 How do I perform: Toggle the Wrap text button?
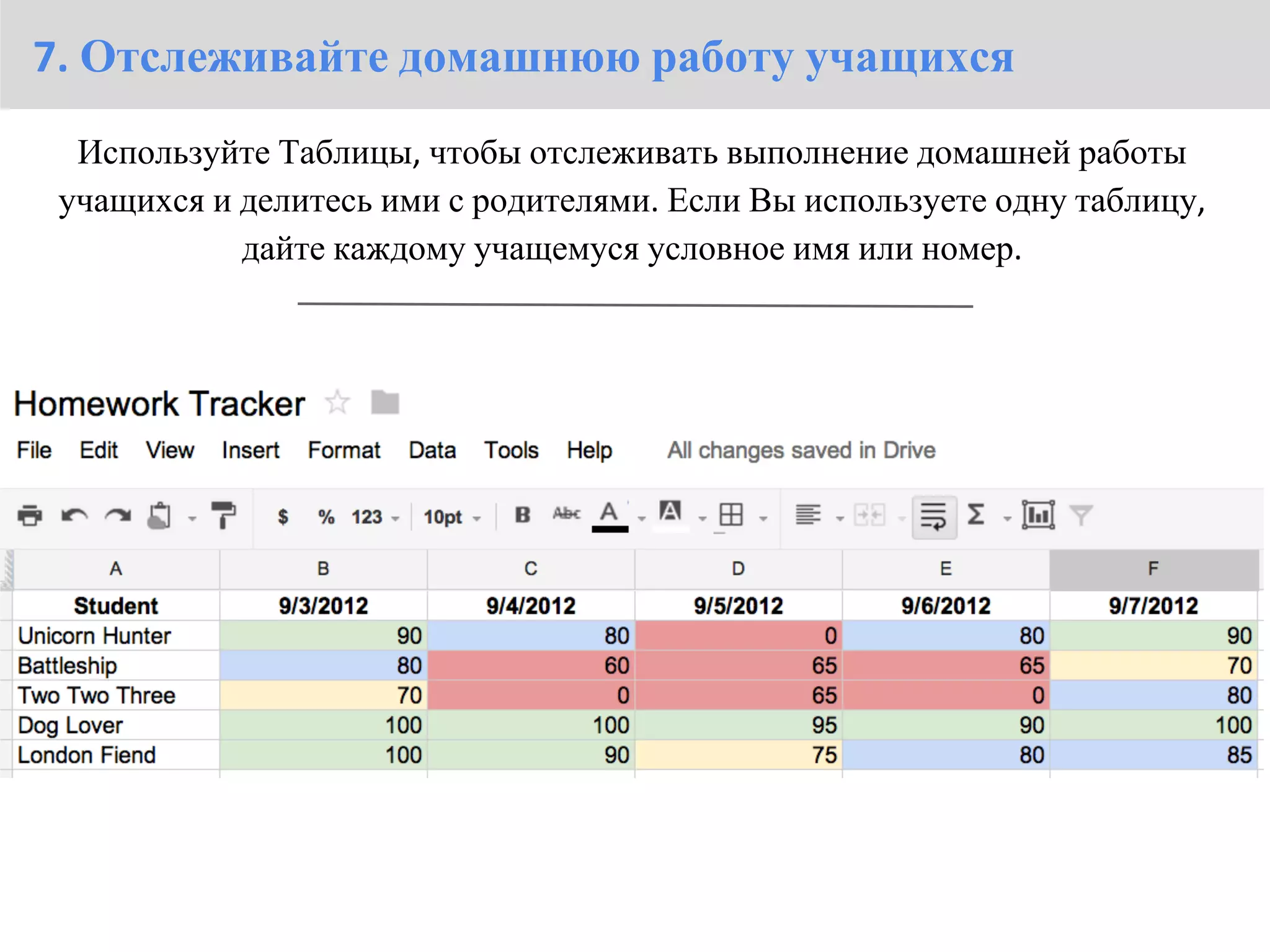click(x=934, y=516)
